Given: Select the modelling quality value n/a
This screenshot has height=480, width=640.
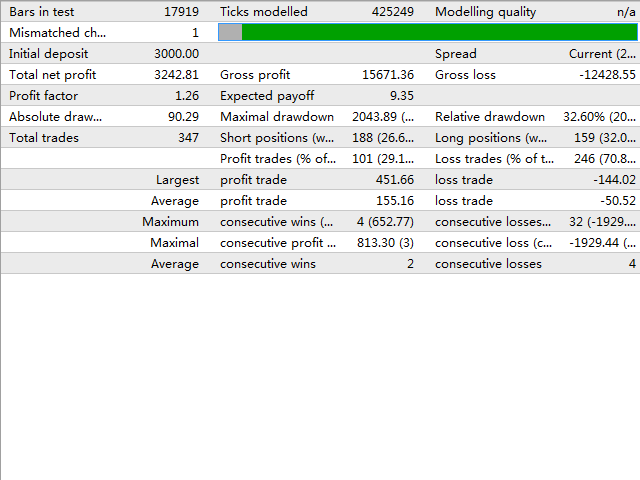Looking at the screenshot, I should (627, 11).
